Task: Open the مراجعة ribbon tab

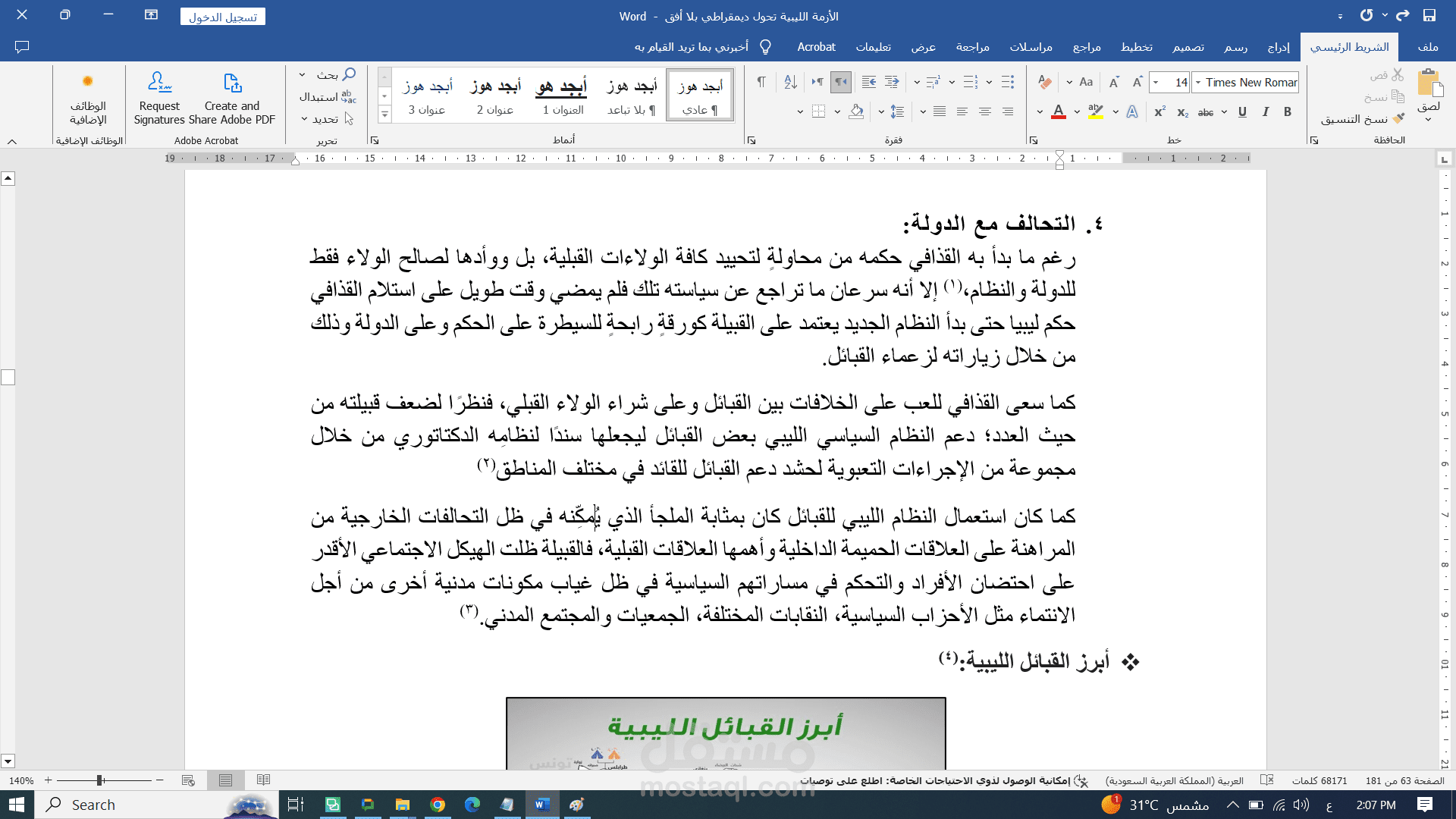Action: click(x=972, y=47)
